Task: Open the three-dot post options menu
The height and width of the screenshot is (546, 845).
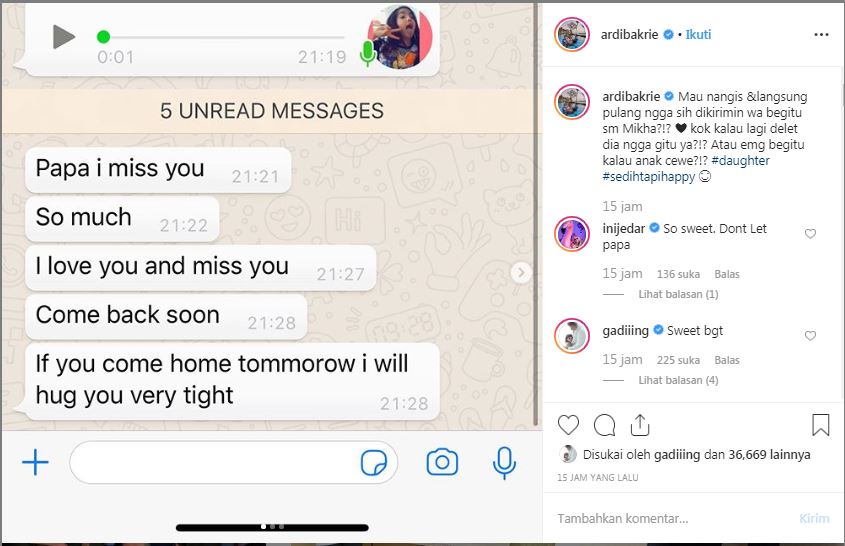Action: [821, 34]
